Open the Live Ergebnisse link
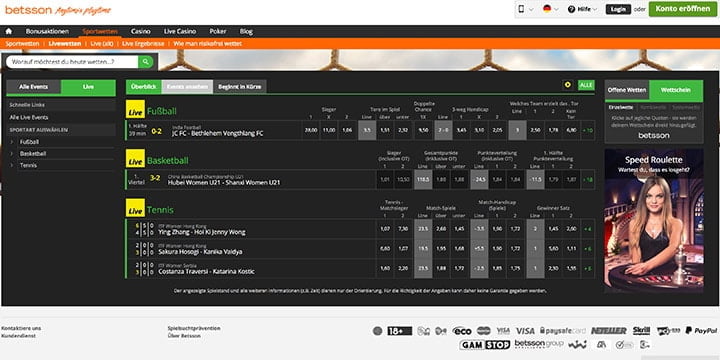 (x=142, y=44)
